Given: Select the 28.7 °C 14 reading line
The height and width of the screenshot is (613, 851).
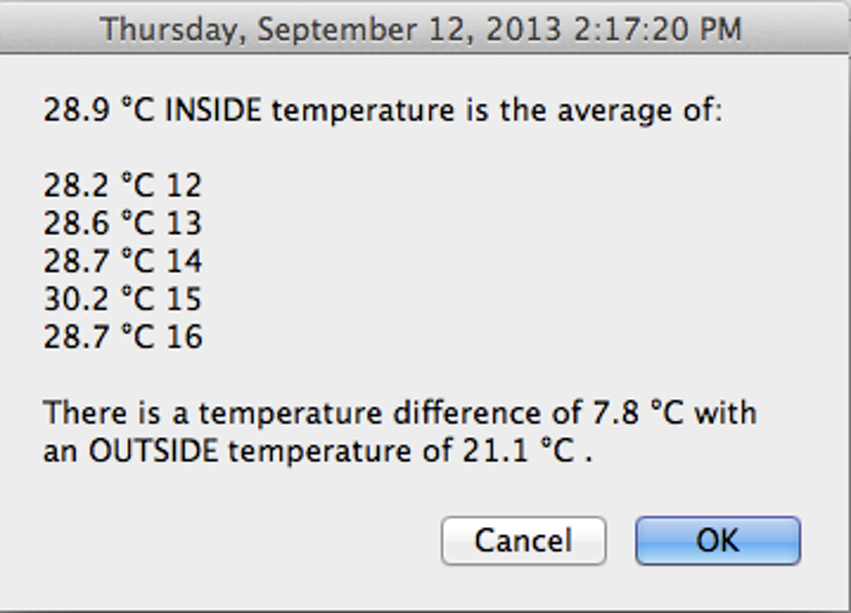Looking at the screenshot, I should [x=122, y=261].
